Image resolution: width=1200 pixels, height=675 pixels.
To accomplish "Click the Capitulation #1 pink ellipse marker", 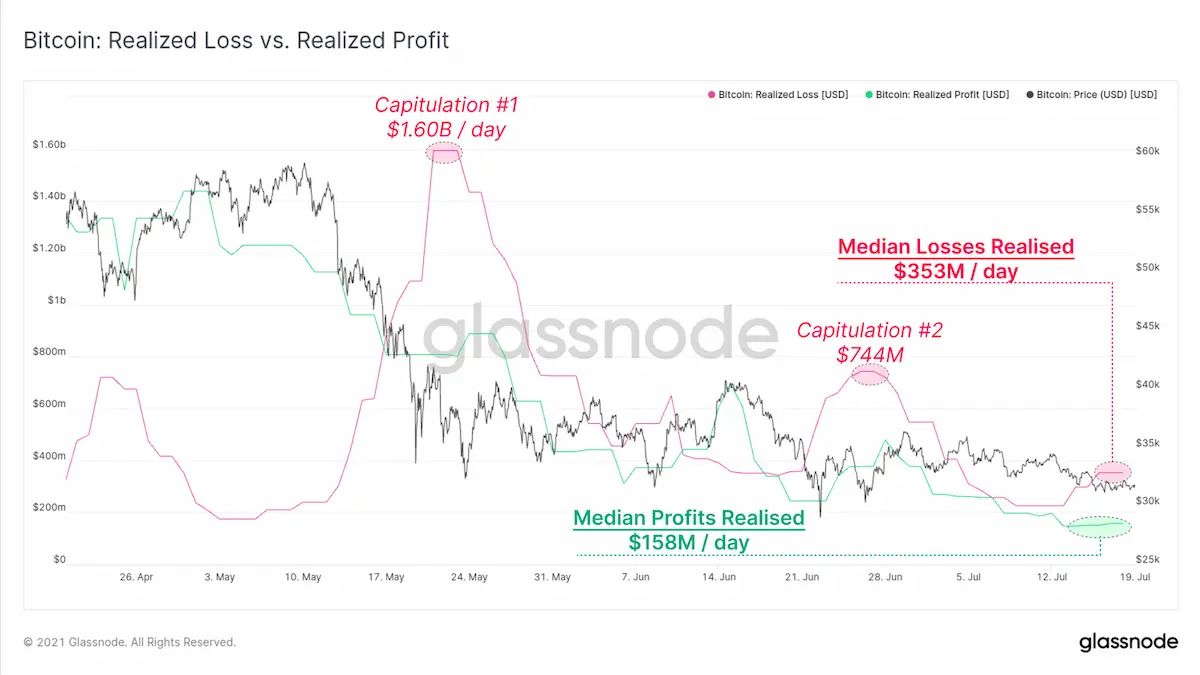I will (444, 152).
